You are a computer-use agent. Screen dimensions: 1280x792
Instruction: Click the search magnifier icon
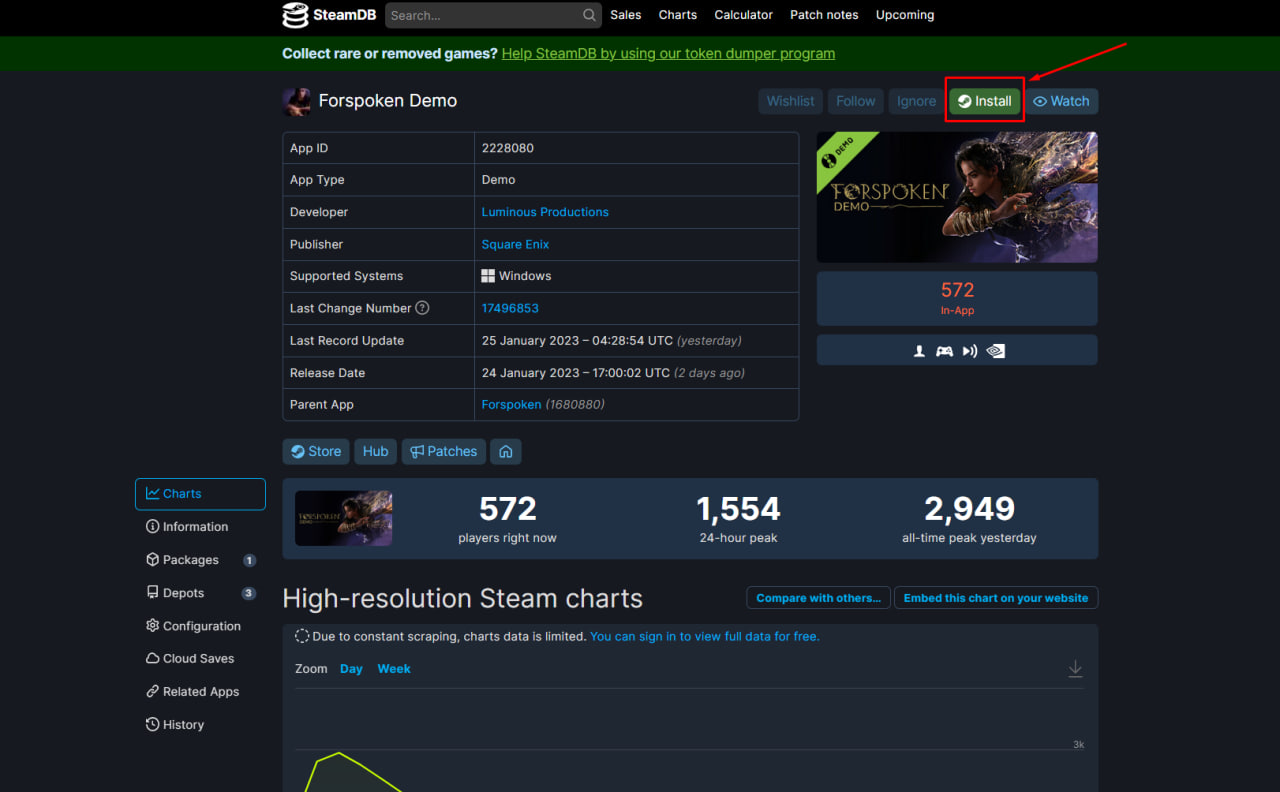[x=590, y=15]
